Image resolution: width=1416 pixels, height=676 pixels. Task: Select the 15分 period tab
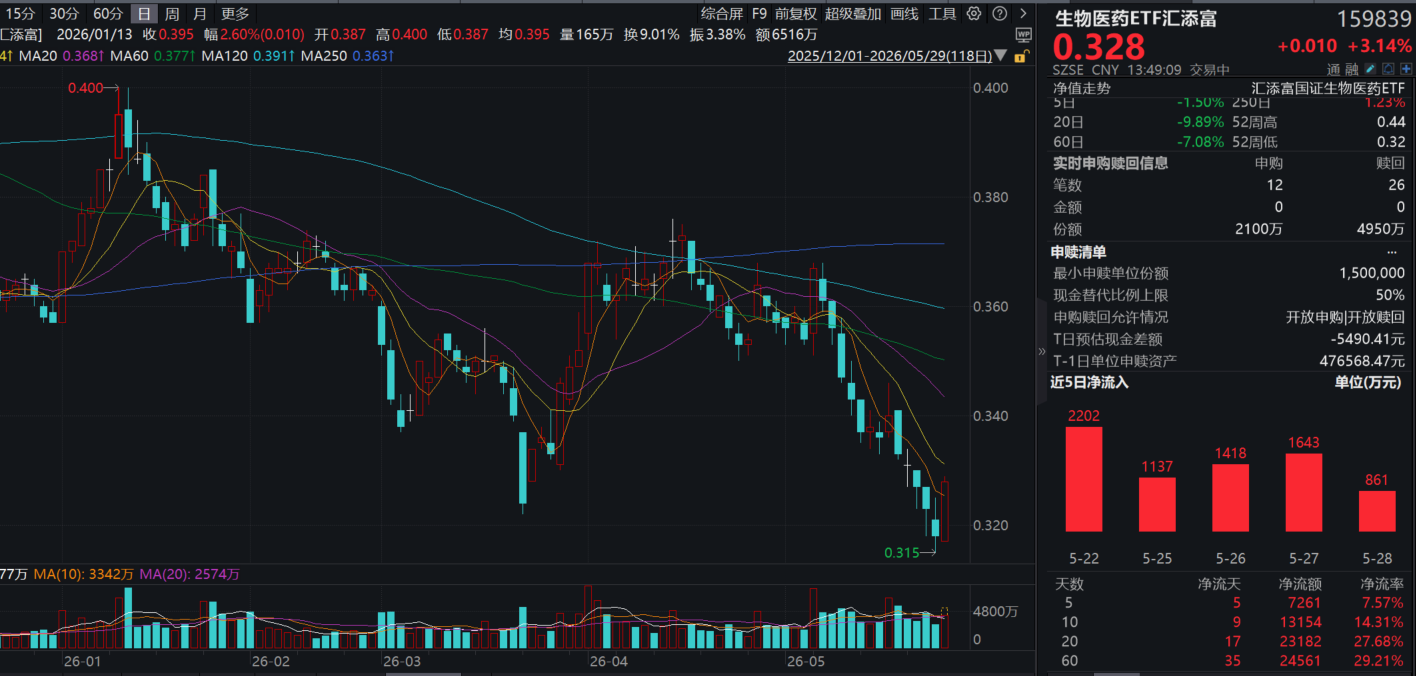pos(19,14)
